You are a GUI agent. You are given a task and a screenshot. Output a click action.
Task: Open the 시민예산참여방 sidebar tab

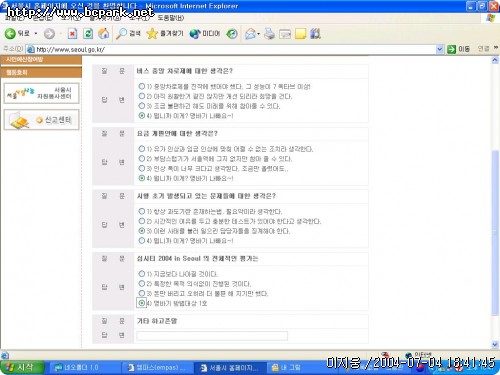pyautogui.click(x=41, y=60)
